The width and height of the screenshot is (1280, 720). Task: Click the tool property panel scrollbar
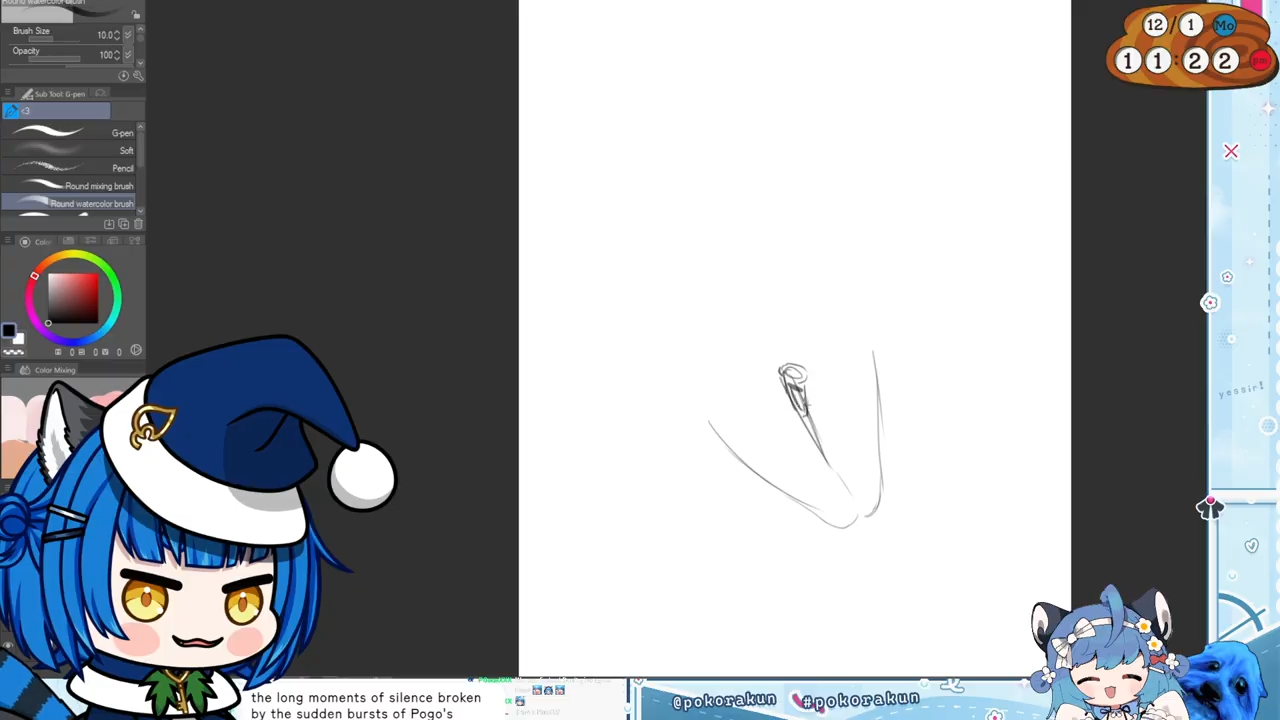(140, 45)
